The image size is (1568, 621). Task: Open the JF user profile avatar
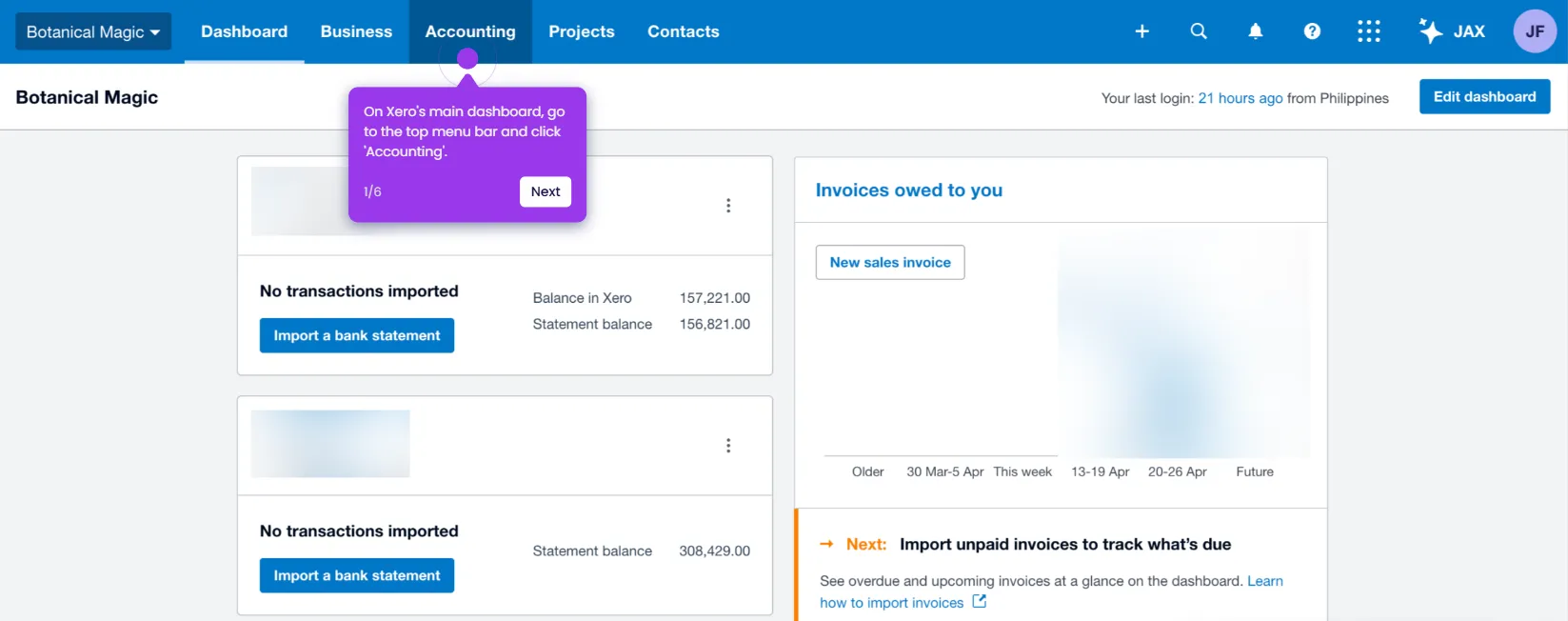1535,31
